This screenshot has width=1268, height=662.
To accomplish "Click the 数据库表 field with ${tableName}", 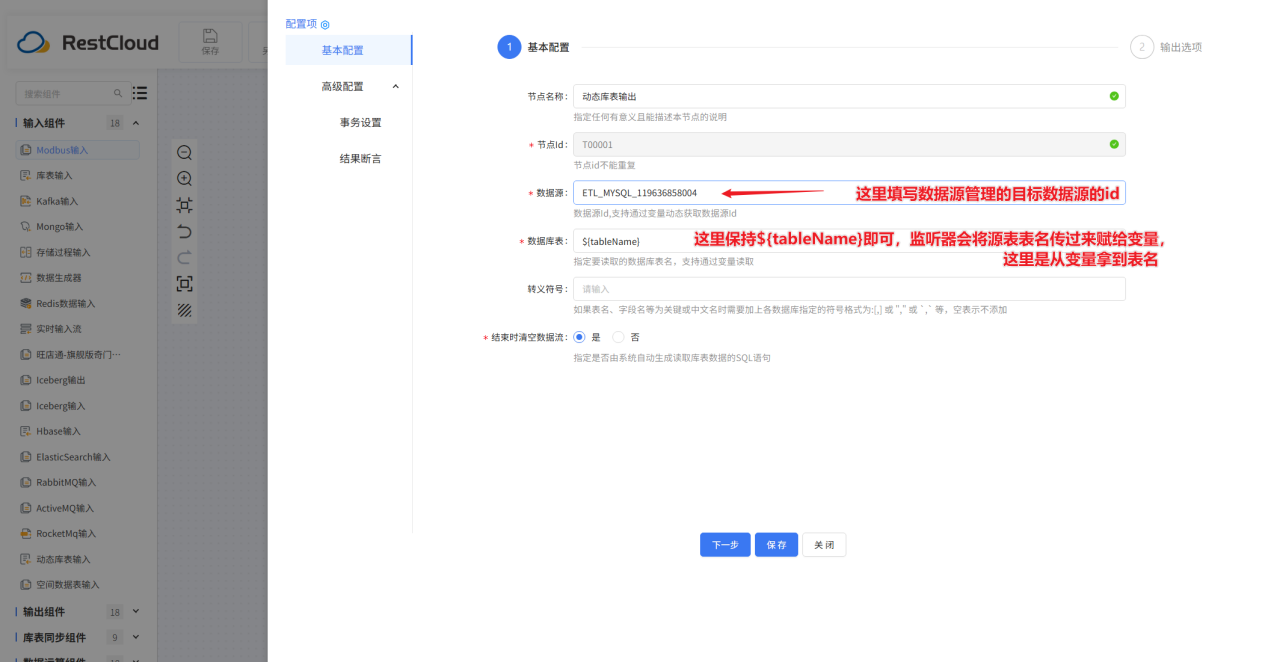I will point(849,241).
